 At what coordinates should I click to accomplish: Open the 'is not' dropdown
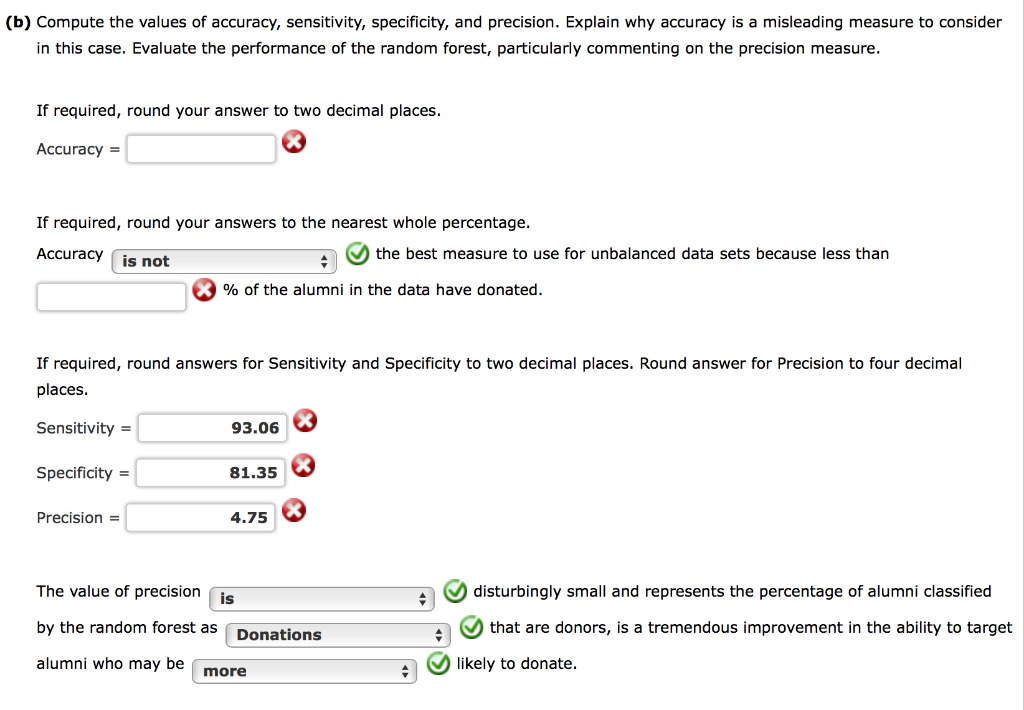224,261
